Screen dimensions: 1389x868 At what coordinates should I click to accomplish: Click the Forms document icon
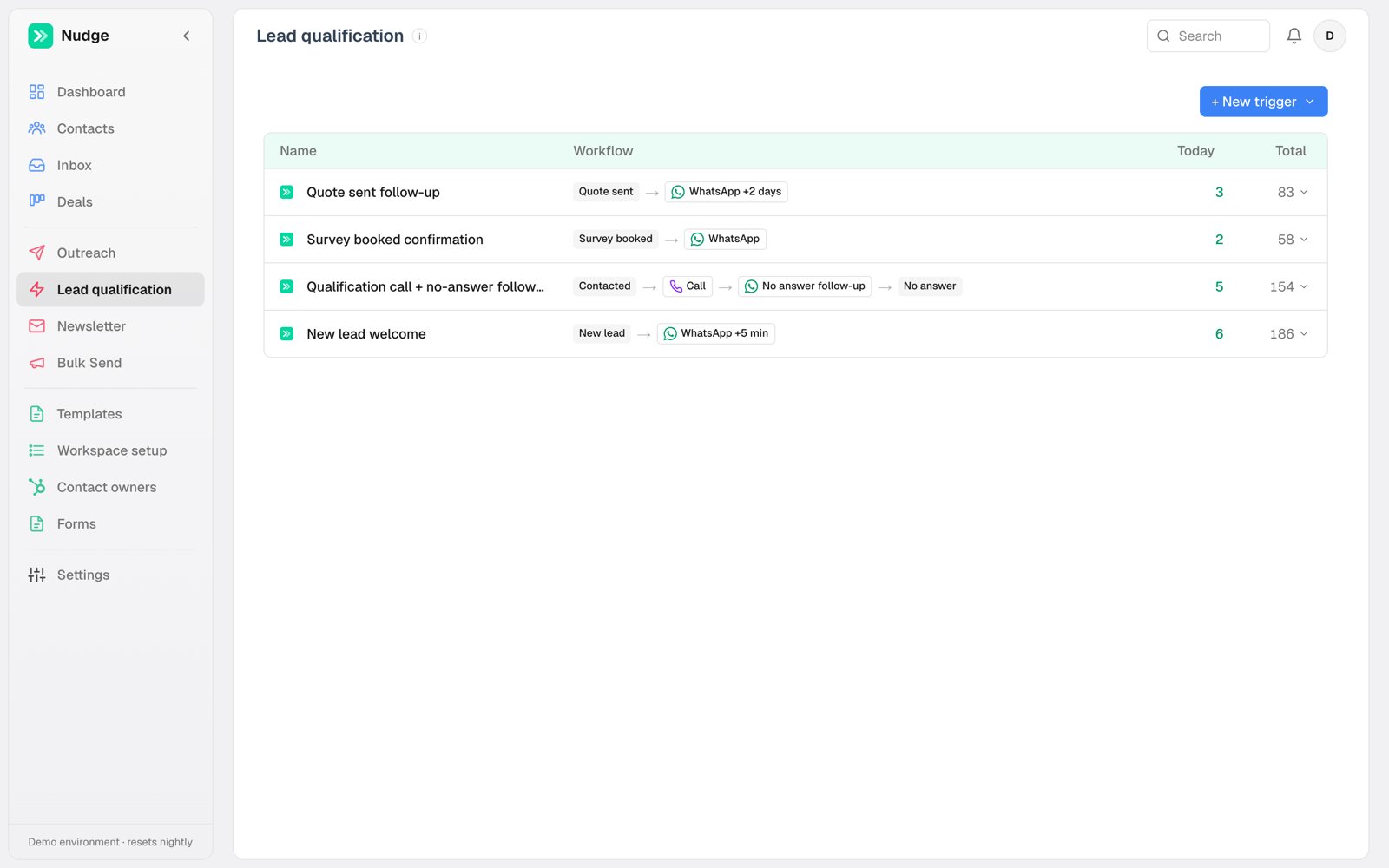point(36,523)
